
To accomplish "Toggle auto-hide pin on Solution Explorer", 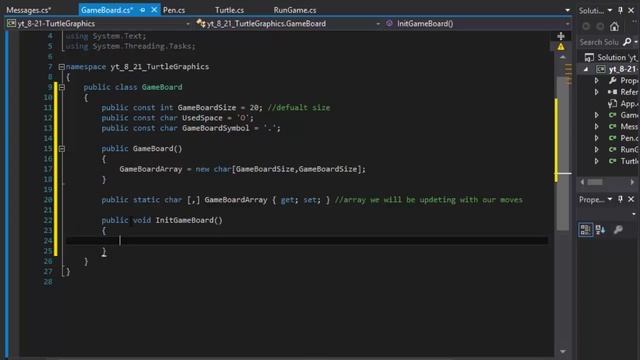I will [620, 10].
